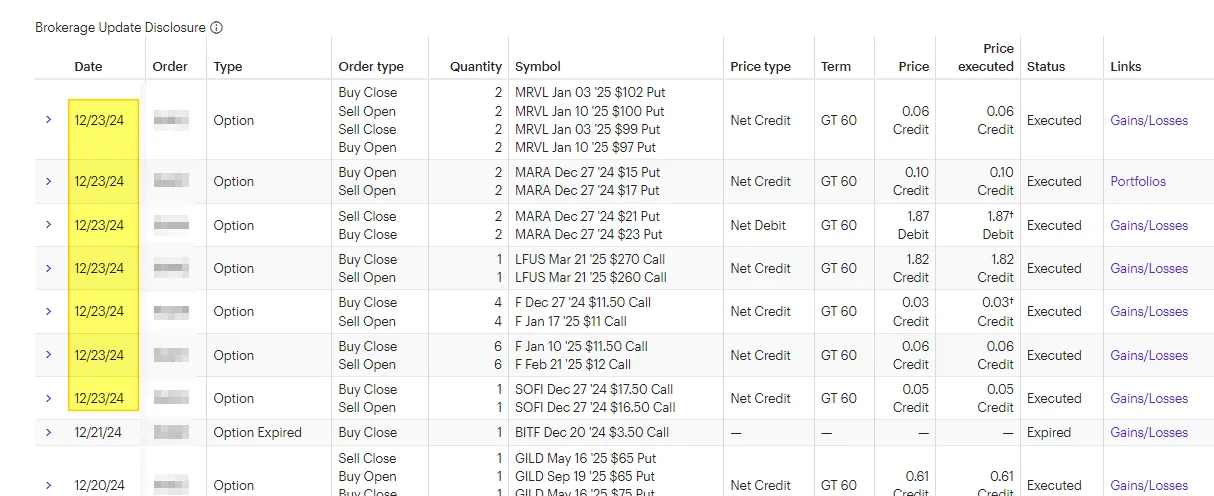Expand the MARA $15/$17 put order row
Screen dimensions: 1214x496
[48, 181]
